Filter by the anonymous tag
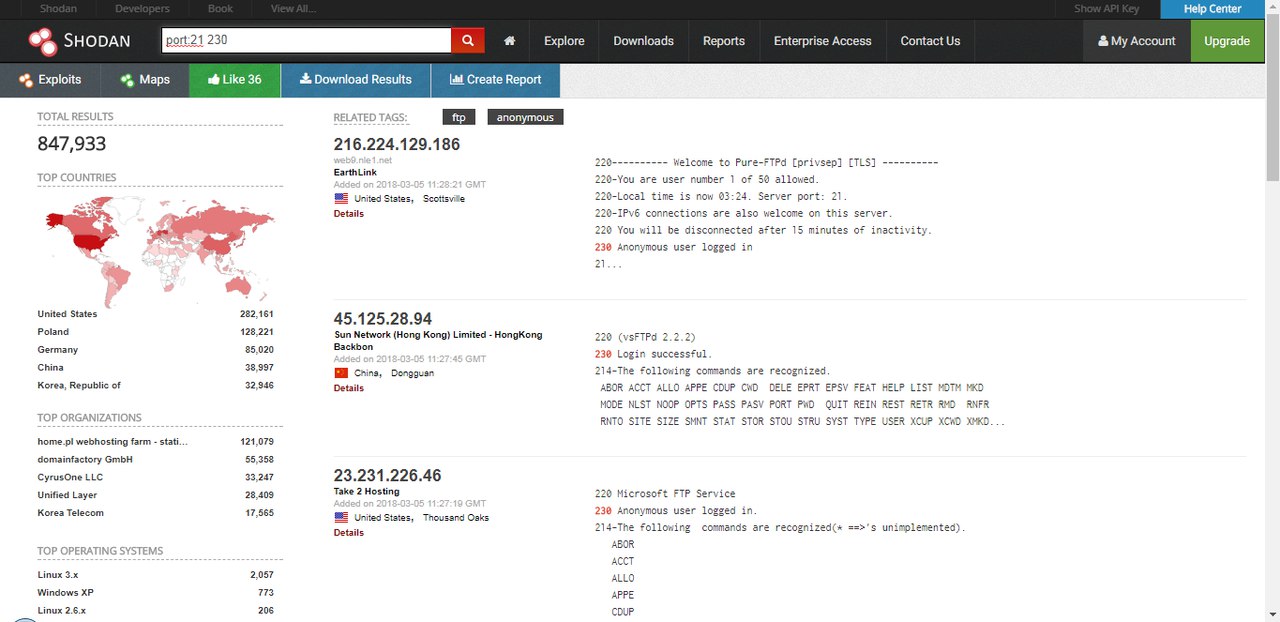Image resolution: width=1280 pixels, height=622 pixels. [x=525, y=118]
